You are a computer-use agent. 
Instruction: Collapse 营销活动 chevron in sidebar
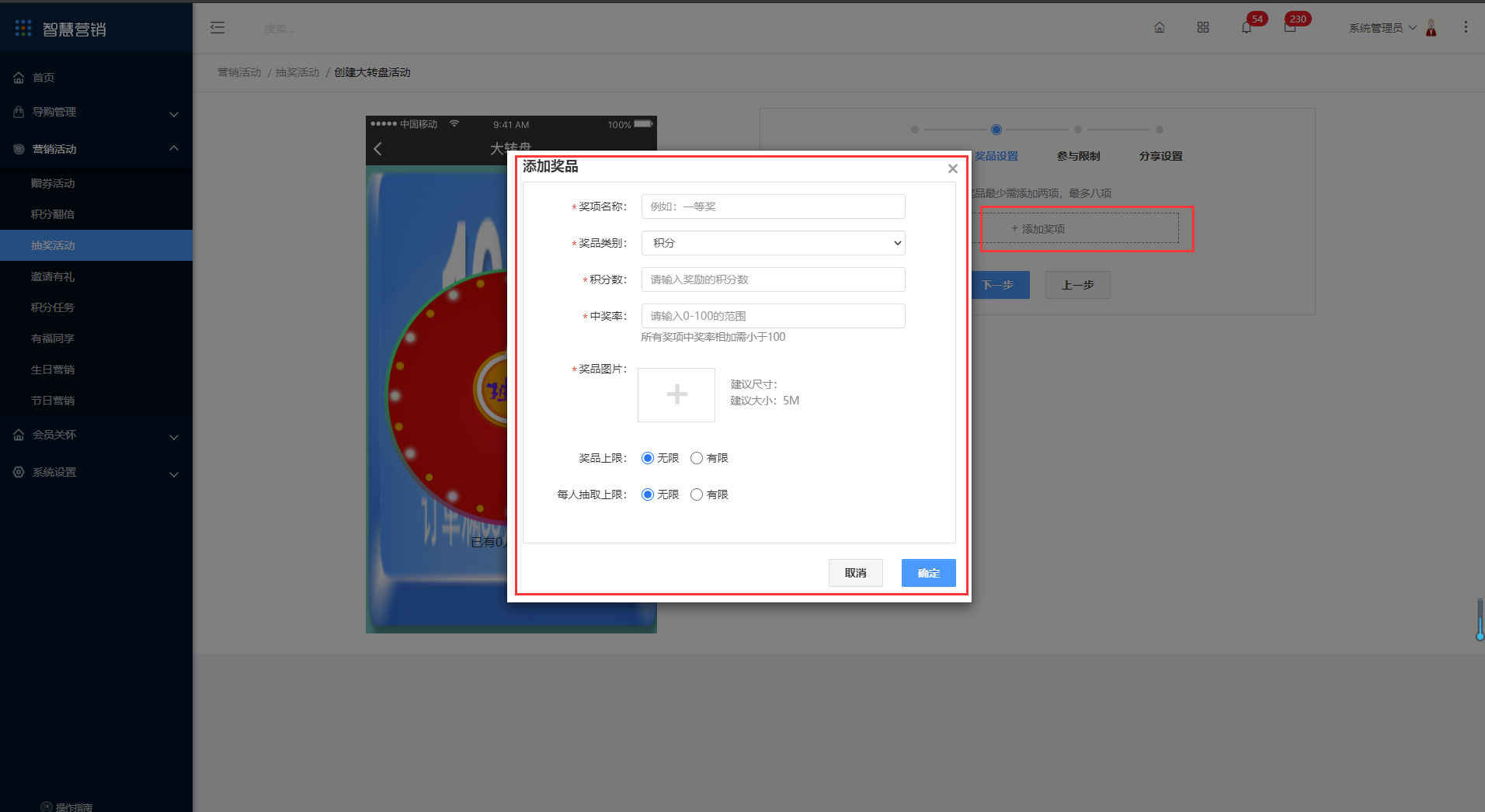(x=174, y=148)
